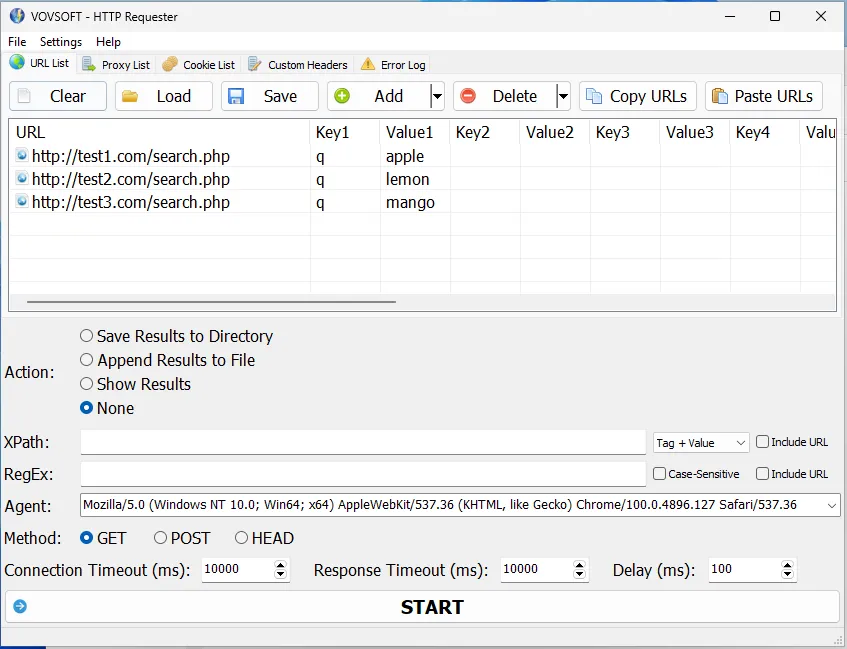Click inside the RegEx input field
Viewport: 847px width, 649px height.
[x=363, y=474]
